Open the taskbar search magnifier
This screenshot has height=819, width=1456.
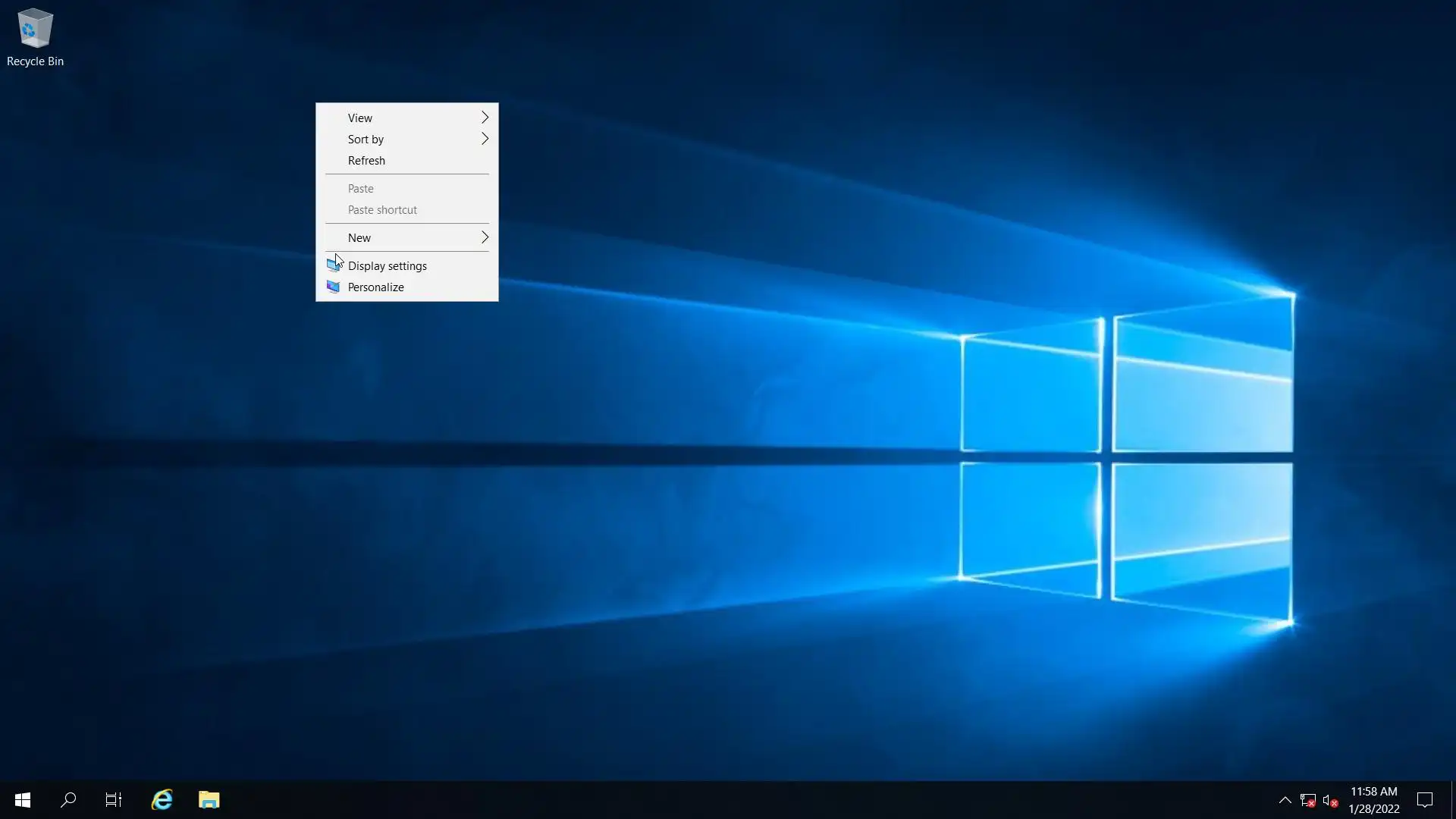(68, 800)
